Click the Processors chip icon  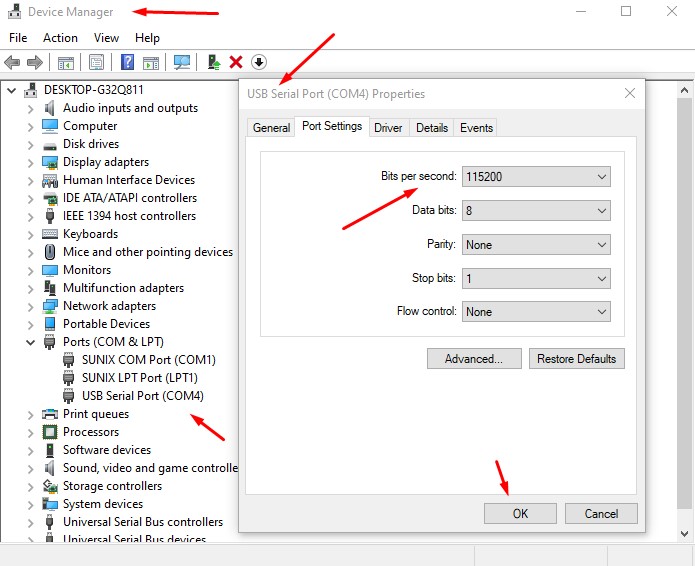pos(50,432)
